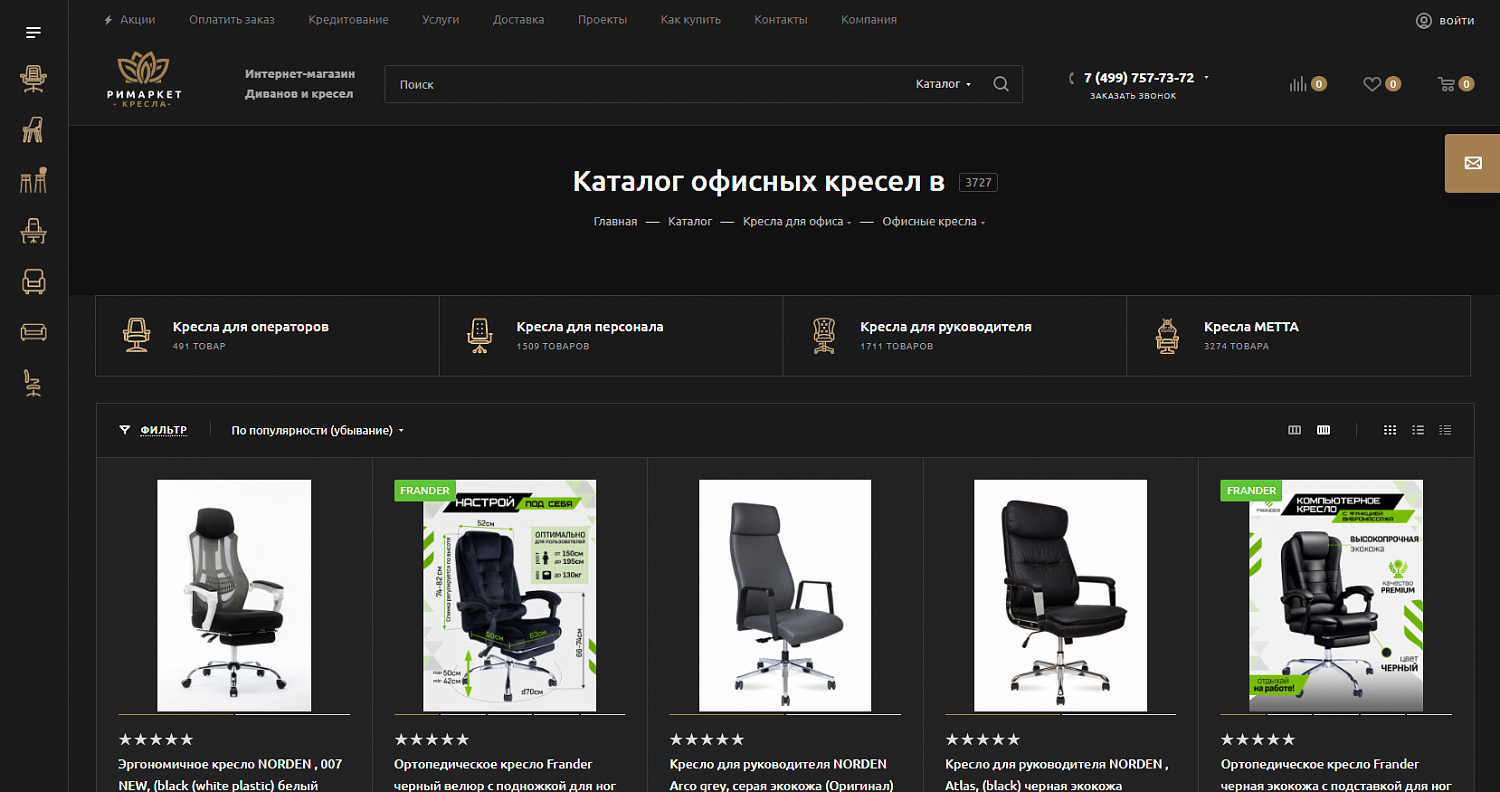Open NORDEN 007 NEW ergonomic chair title

(x=230, y=774)
